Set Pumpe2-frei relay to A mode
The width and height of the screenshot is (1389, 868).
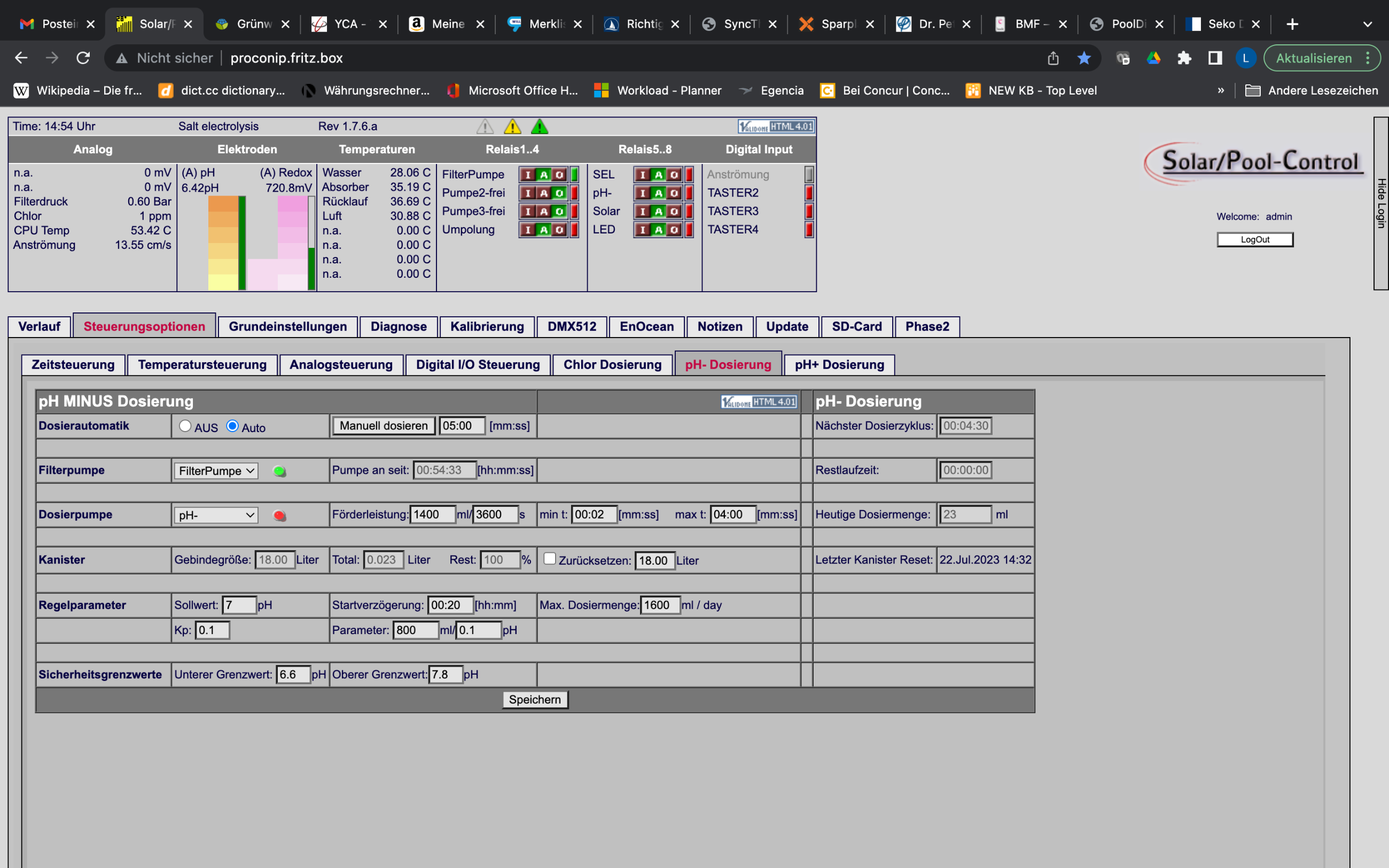pos(543,193)
